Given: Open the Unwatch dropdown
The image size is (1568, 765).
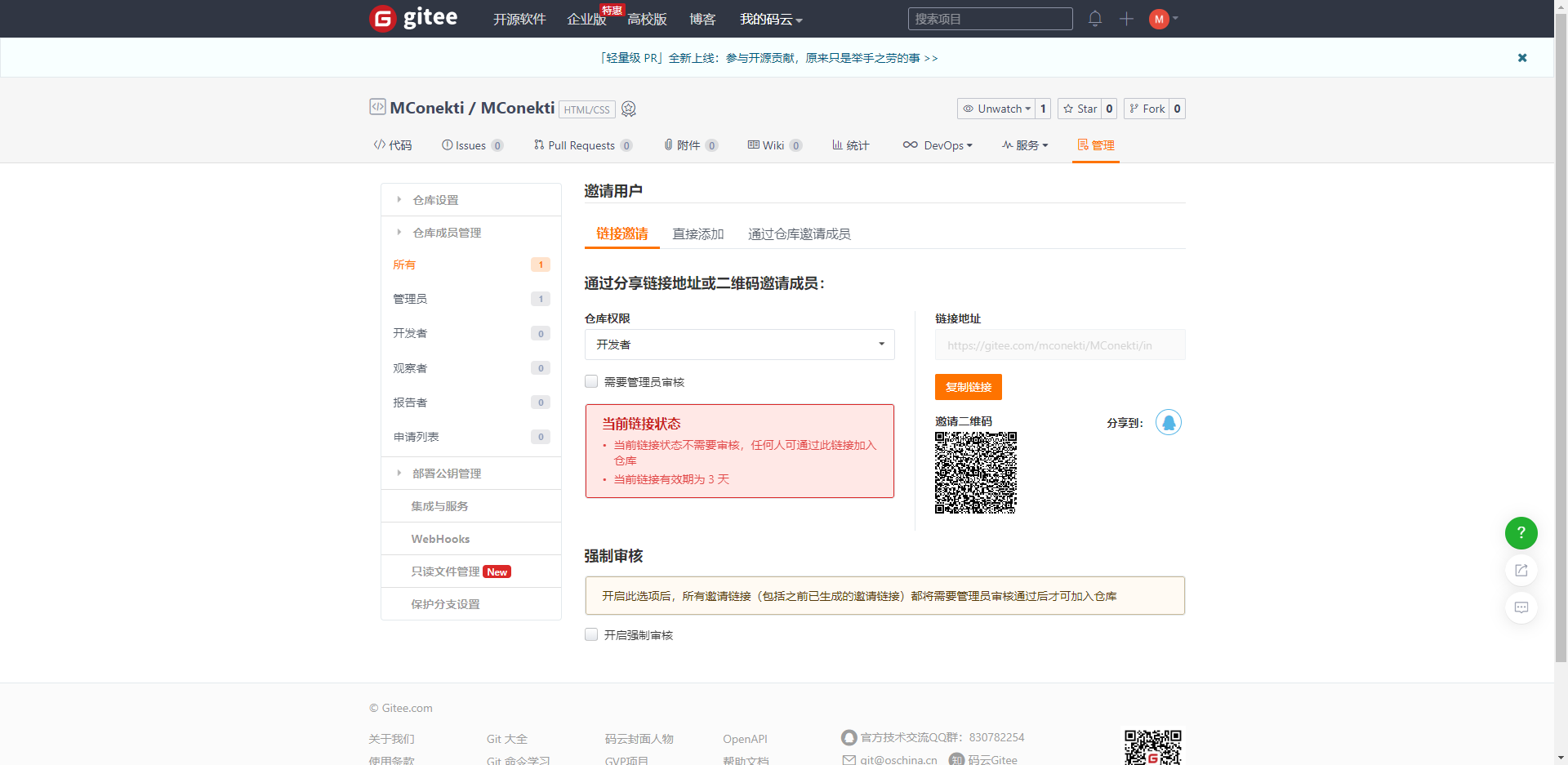Looking at the screenshot, I should click(996, 109).
